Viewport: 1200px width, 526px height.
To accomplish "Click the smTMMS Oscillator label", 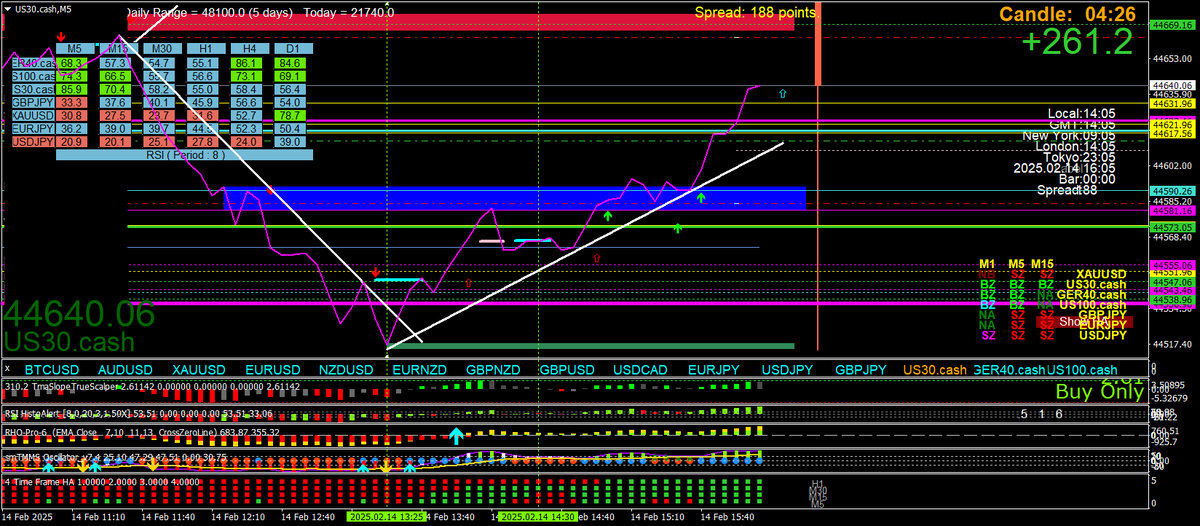I will coord(116,457).
